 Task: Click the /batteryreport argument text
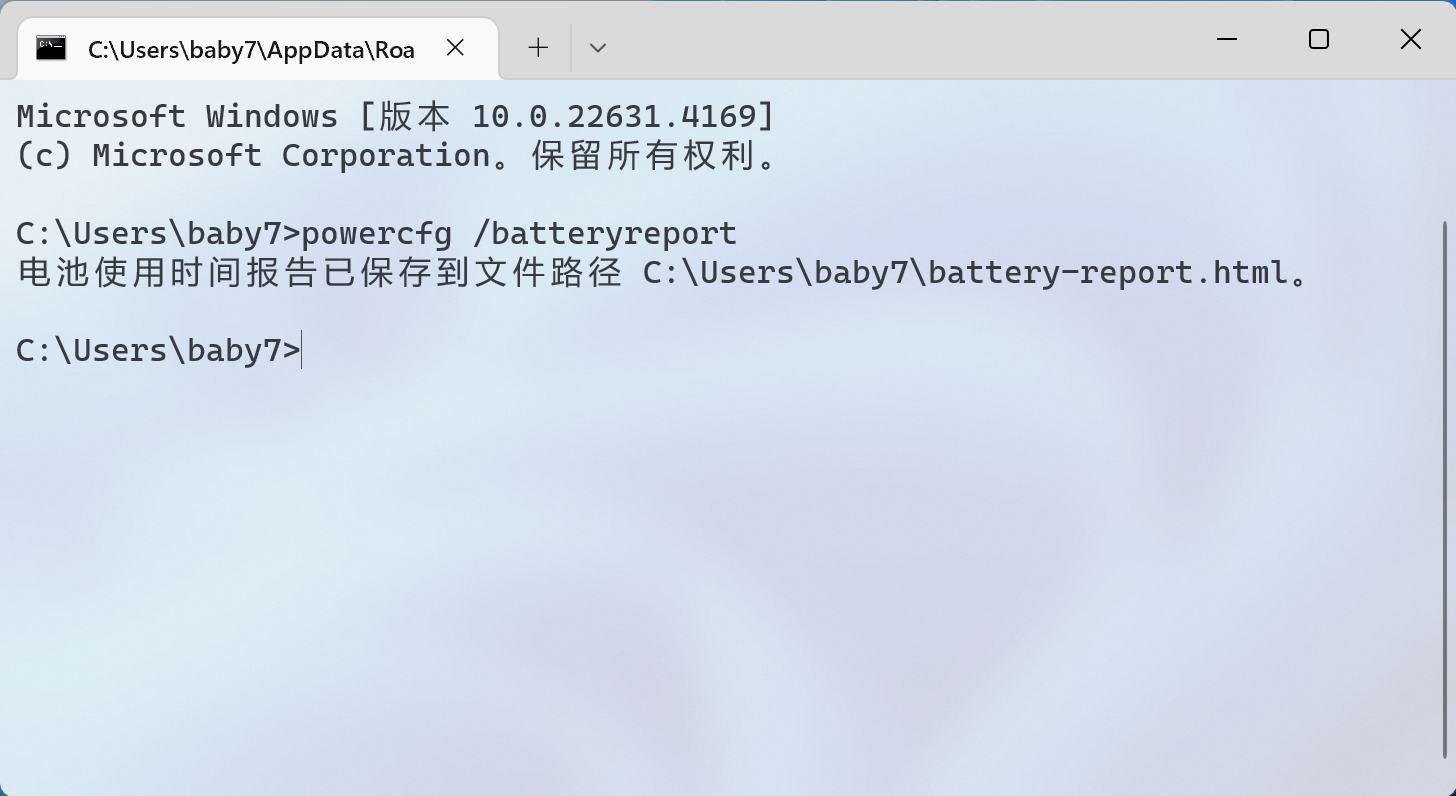click(604, 233)
